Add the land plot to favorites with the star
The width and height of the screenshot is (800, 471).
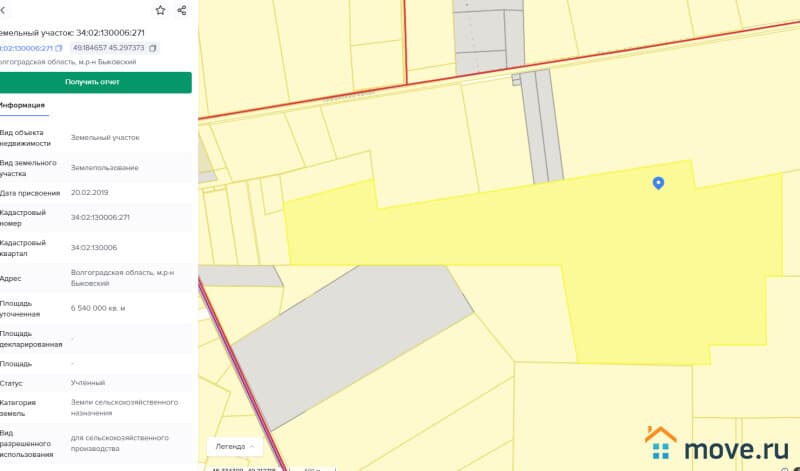160,10
